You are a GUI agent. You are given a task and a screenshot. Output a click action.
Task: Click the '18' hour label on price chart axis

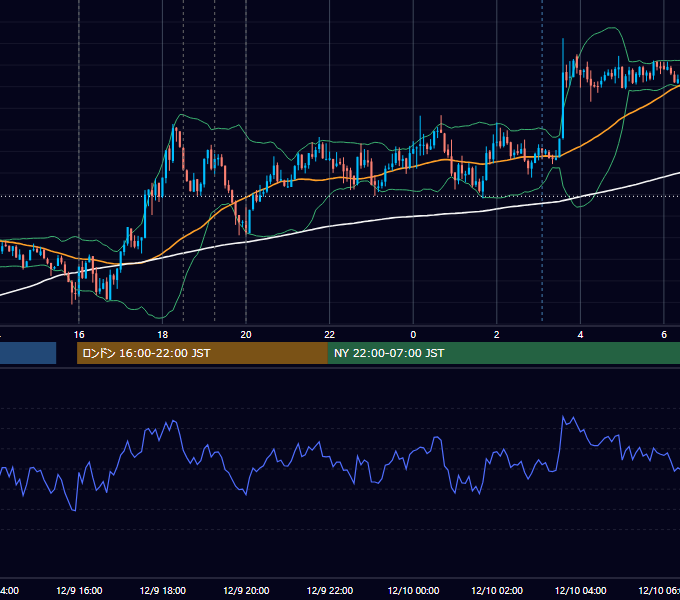pyautogui.click(x=162, y=335)
